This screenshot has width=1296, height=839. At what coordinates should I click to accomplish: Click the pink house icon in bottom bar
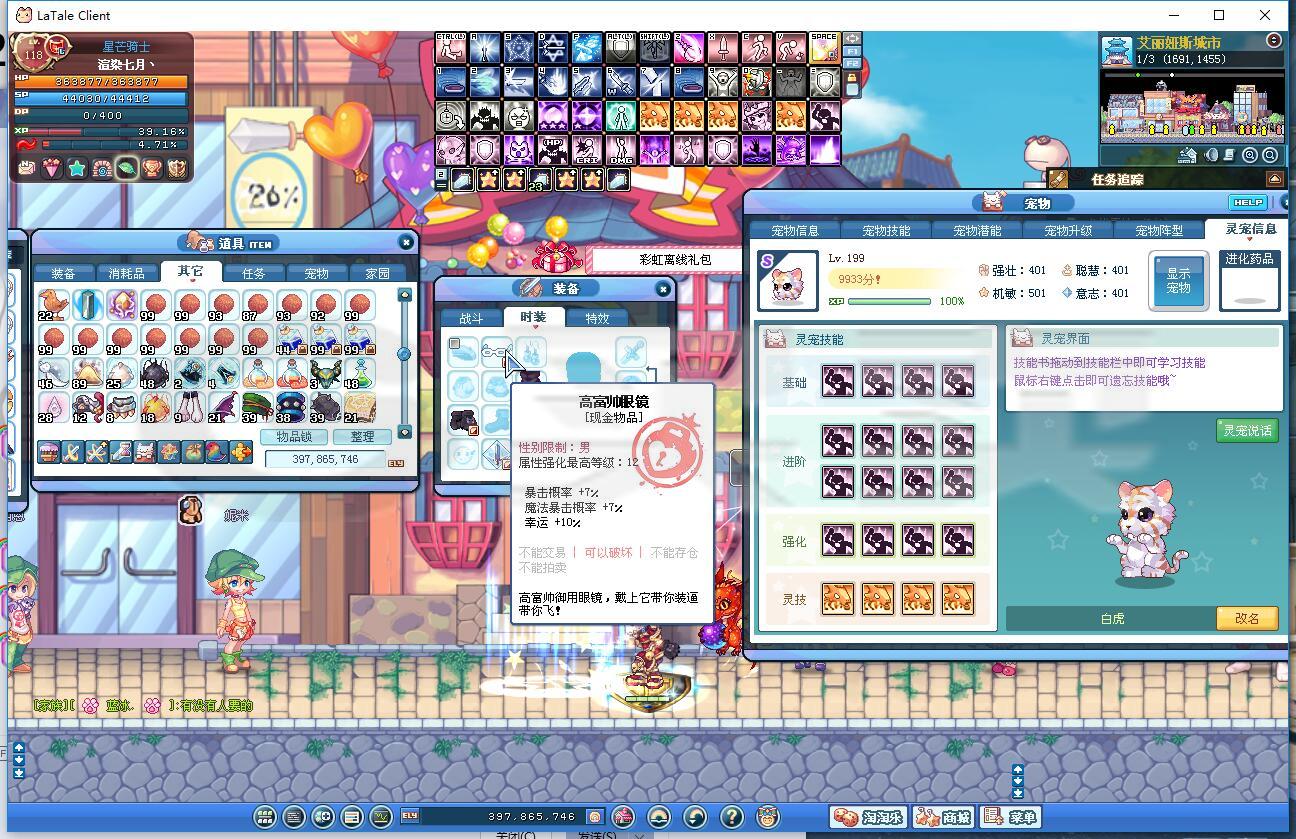tap(623, 817)
